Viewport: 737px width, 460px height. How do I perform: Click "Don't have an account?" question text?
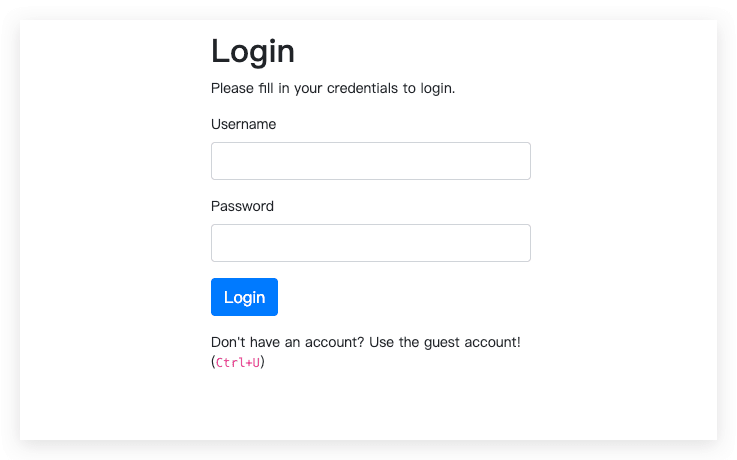click(x=287, y=342)
